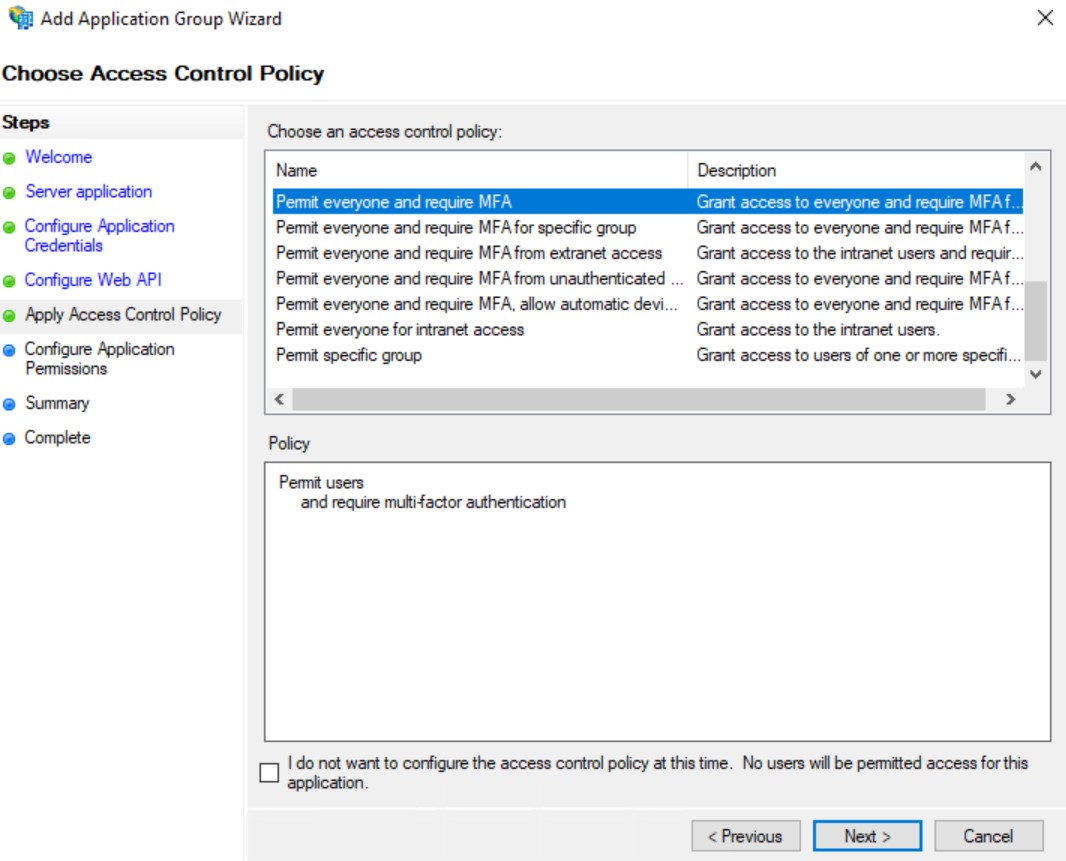1066x861 pixels.
Task: Select Permit everyone and require MFA policy
Action: [647, 202]
